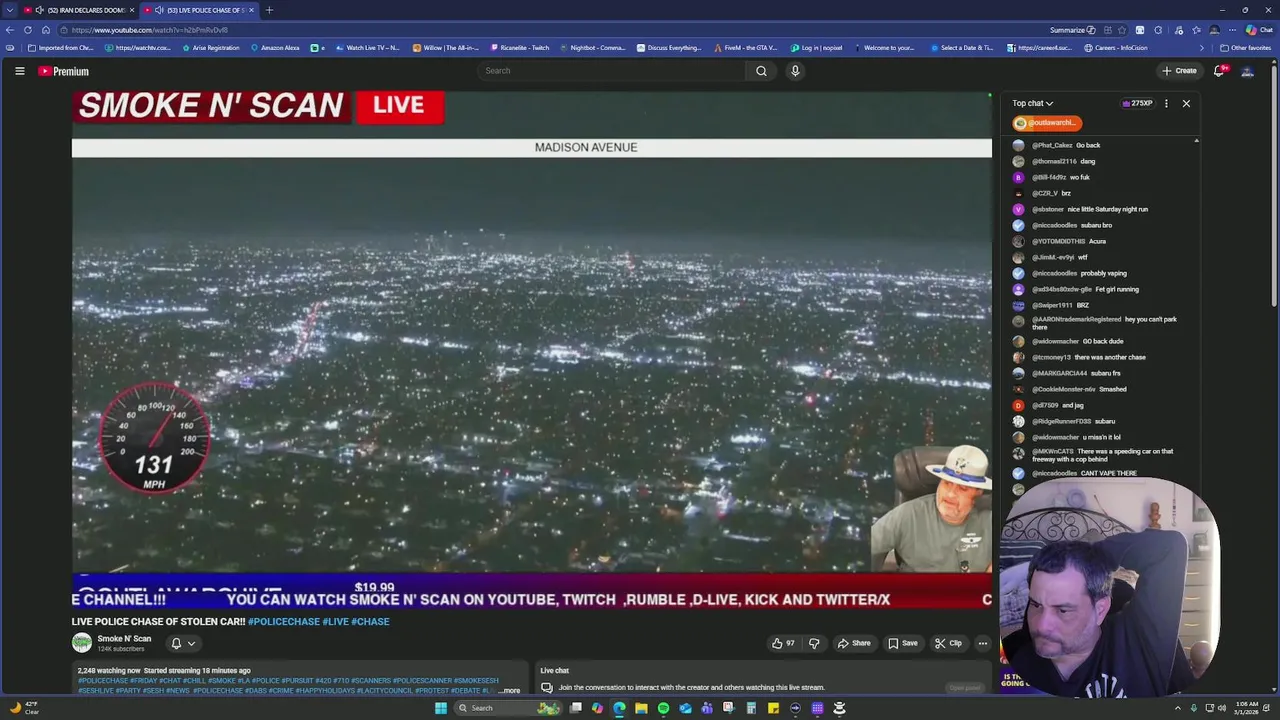The width and height of the screenshot is (1280, 720).
Task: Go back with the browser back arrow
Action: pos(10,30)
